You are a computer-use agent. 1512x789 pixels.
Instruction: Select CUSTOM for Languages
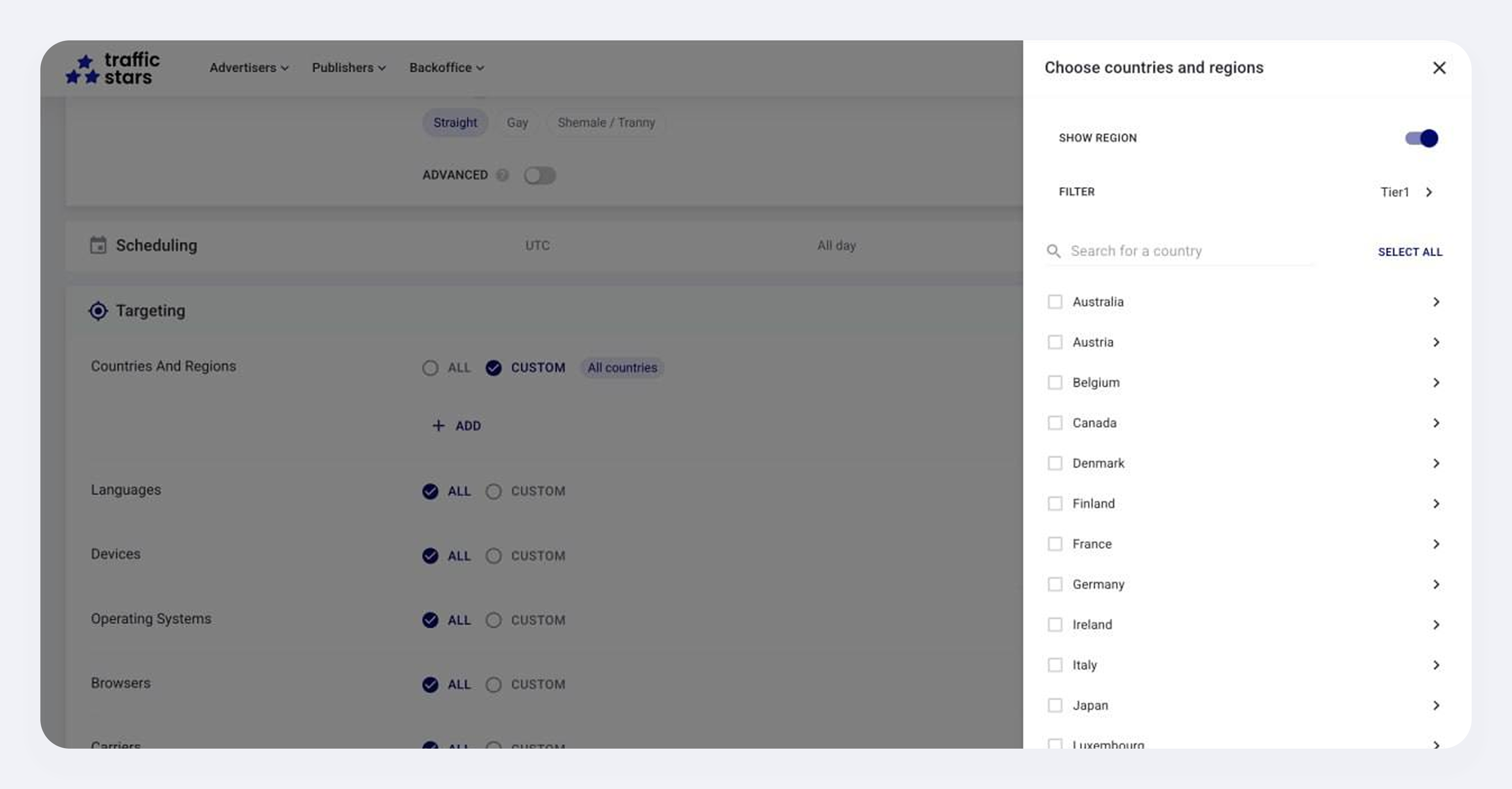click(525, 491)
